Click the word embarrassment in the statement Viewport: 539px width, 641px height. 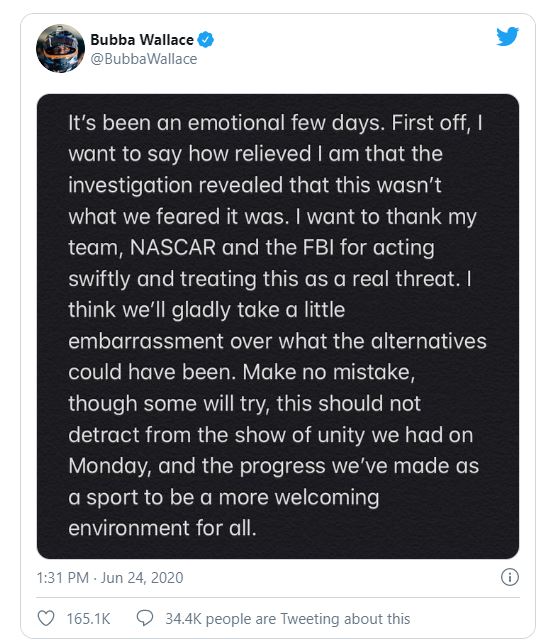click(146, 341)
